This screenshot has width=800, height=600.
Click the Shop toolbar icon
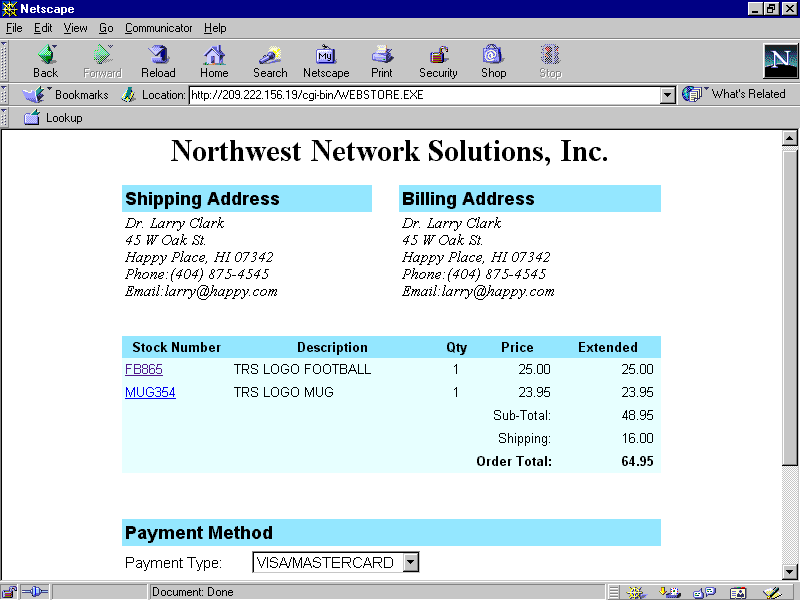pyautogui.click(x=493, y=61)
